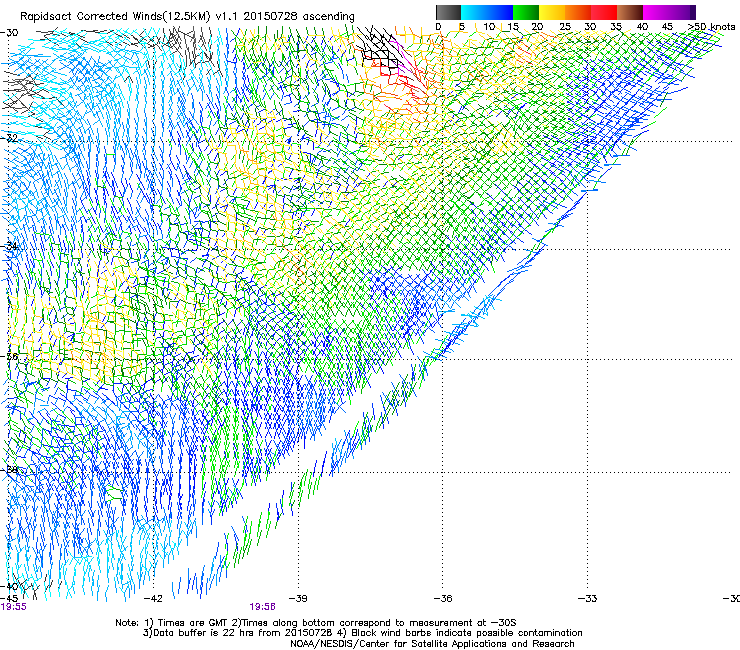
Task: Click the '25' legend scale number
Action: 564,27
